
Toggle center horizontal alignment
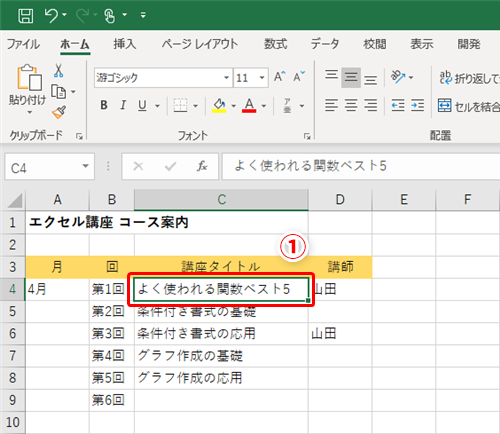pos(351,105)
